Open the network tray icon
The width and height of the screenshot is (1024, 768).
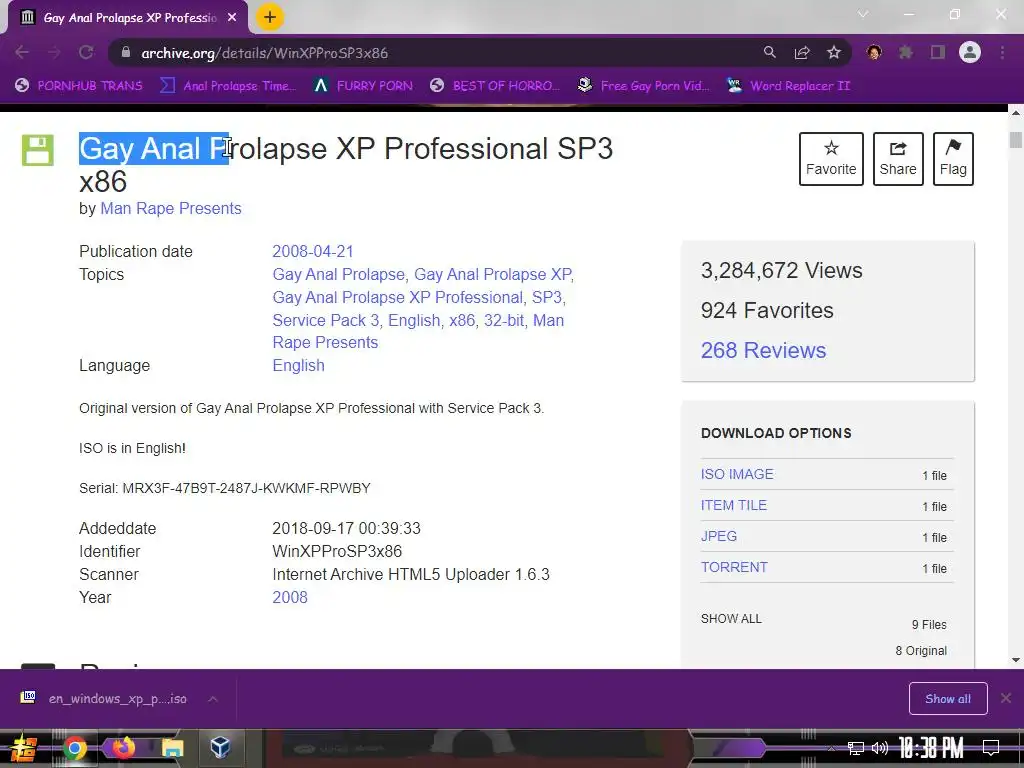click(855, 748)
